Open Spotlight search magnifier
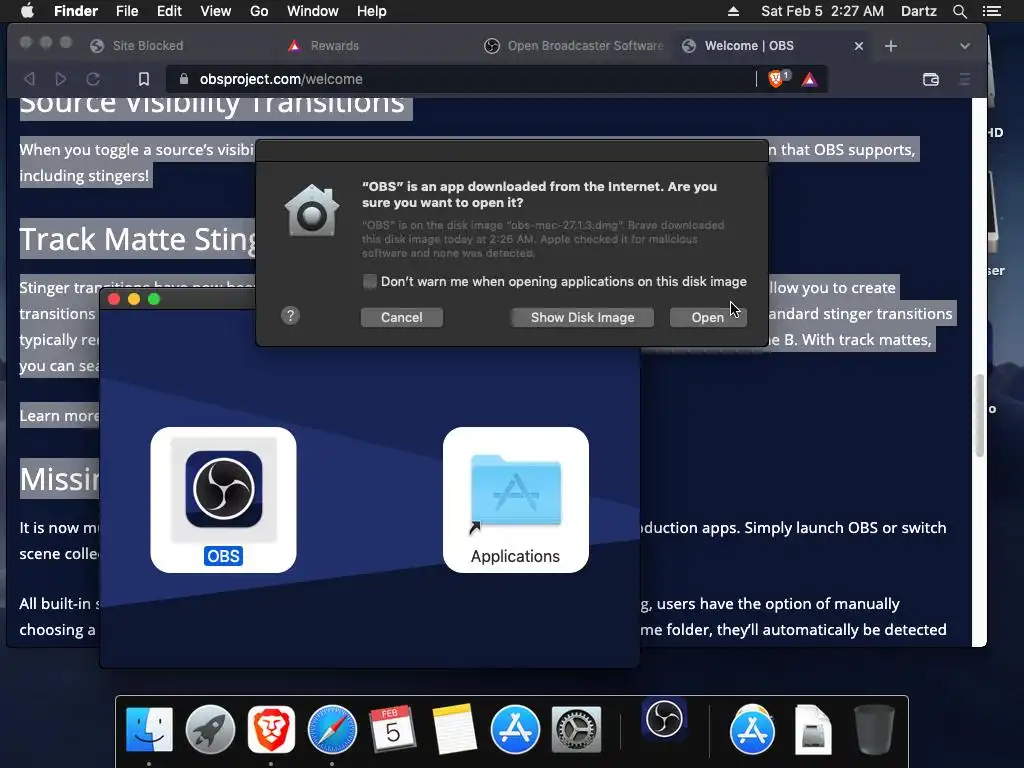This screenshot has width=1024, height=768. click(959, 11)
